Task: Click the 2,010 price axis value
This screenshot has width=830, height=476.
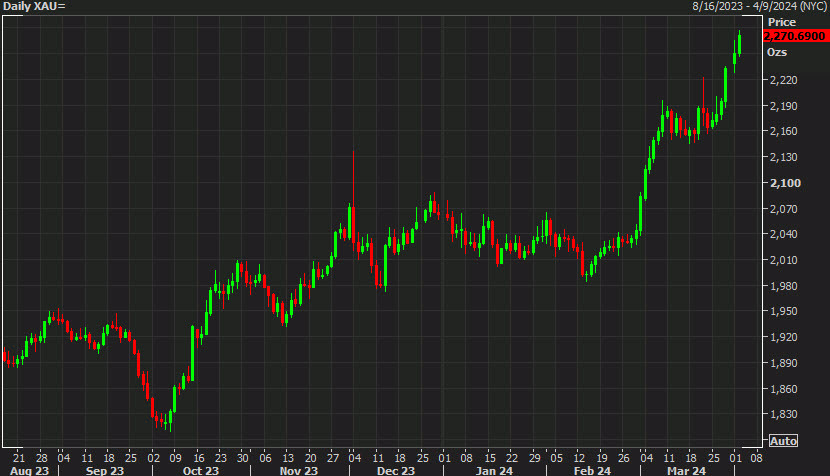Action: (783, 260)
